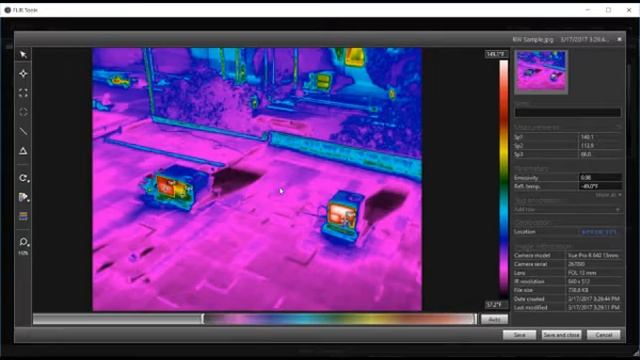The image size is (640, 360).
Task: Collapse the Measurements section chevron
Action: point(618,127)
